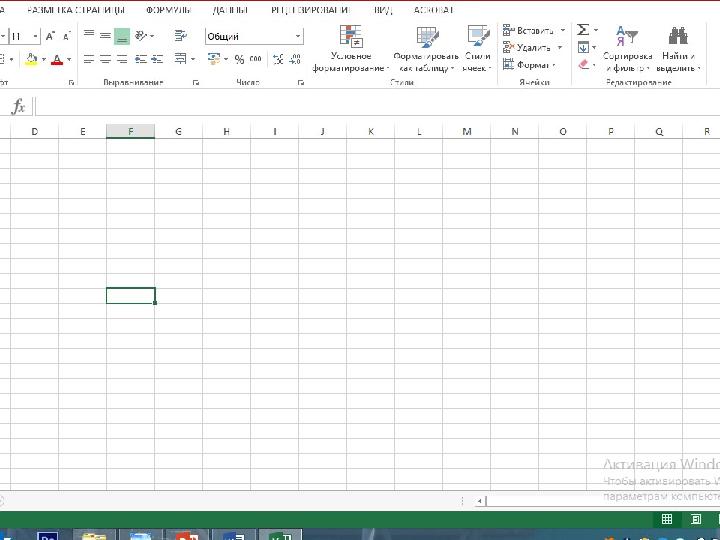Open fill color palette arrow
Image resolution: width=720 pixels, height=540 pixels.
click(44, 59)
